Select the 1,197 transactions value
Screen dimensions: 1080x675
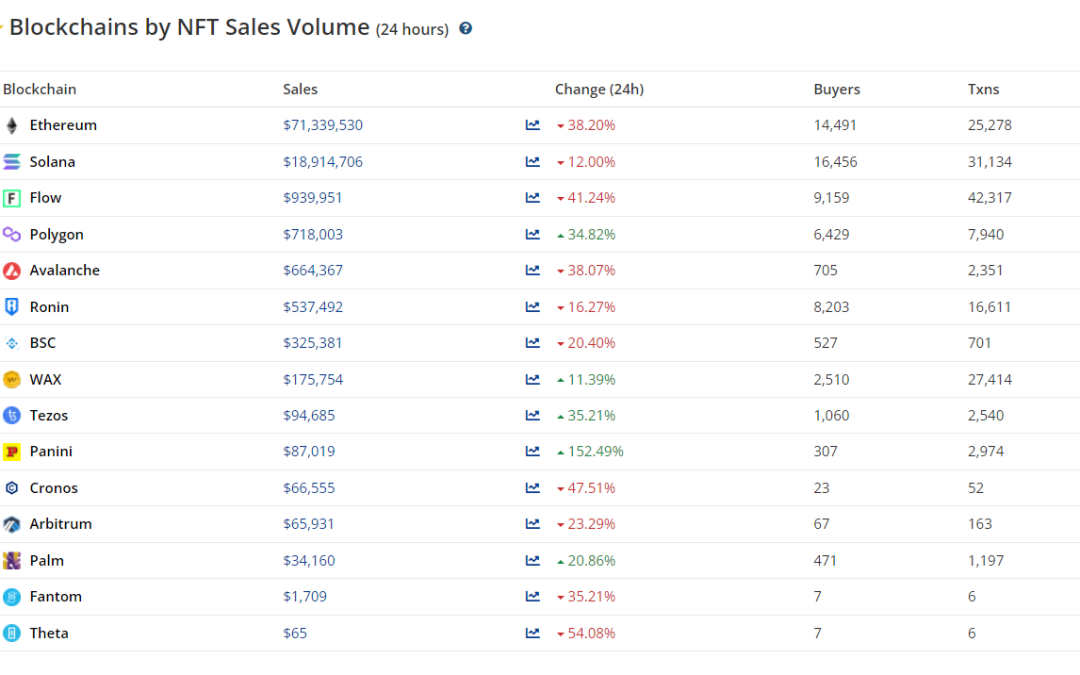pos(986,561)
